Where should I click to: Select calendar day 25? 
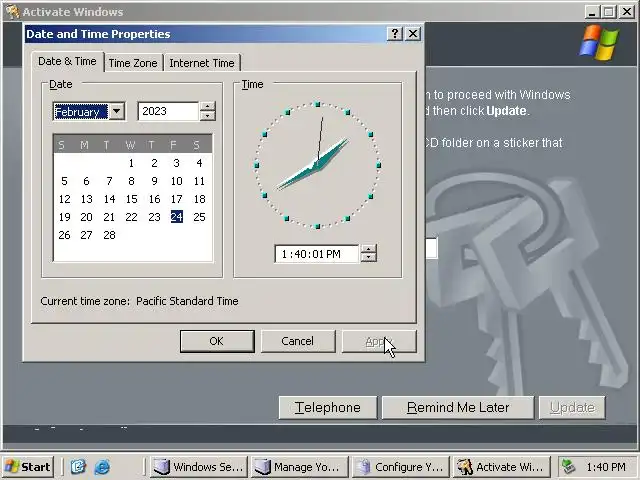tap(199, 217)
